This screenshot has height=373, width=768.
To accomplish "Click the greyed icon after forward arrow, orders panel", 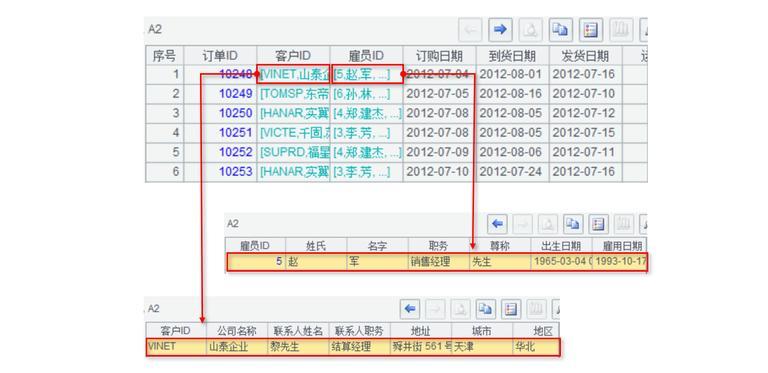I will click(x=530, y=30).
